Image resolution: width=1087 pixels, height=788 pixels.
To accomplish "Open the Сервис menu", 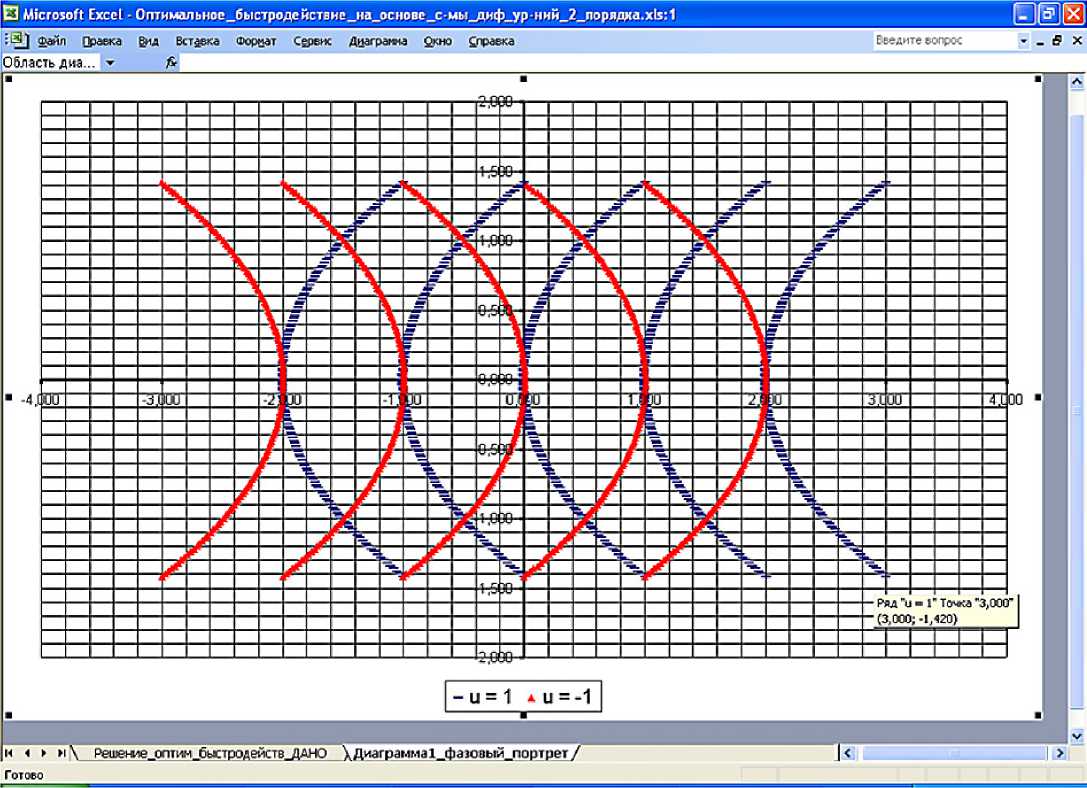I will 313,41.
